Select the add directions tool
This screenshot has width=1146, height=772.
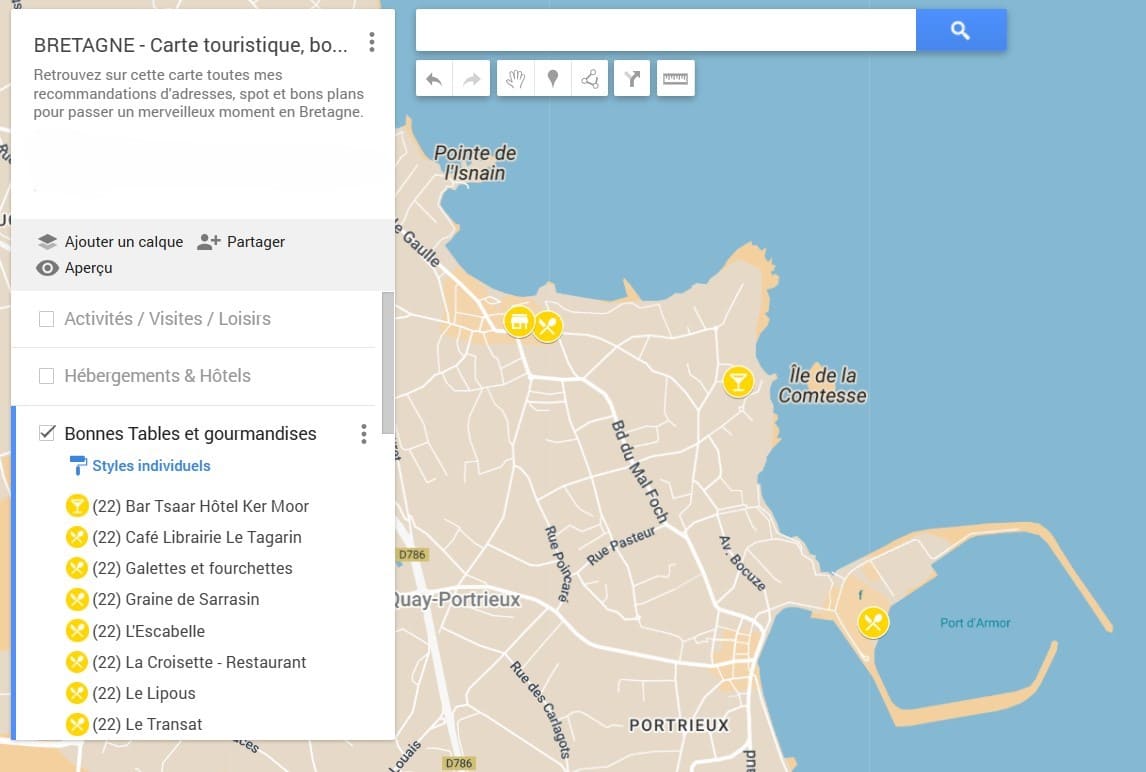[x=632, y=78]
